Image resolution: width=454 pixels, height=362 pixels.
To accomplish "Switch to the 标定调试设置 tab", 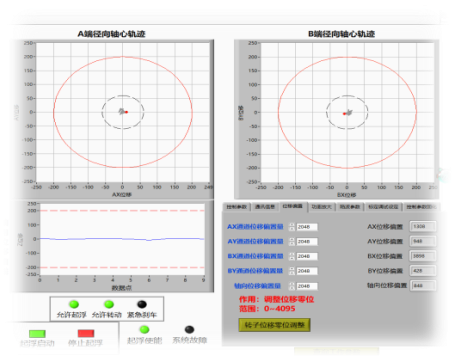I will click(383, 207).
